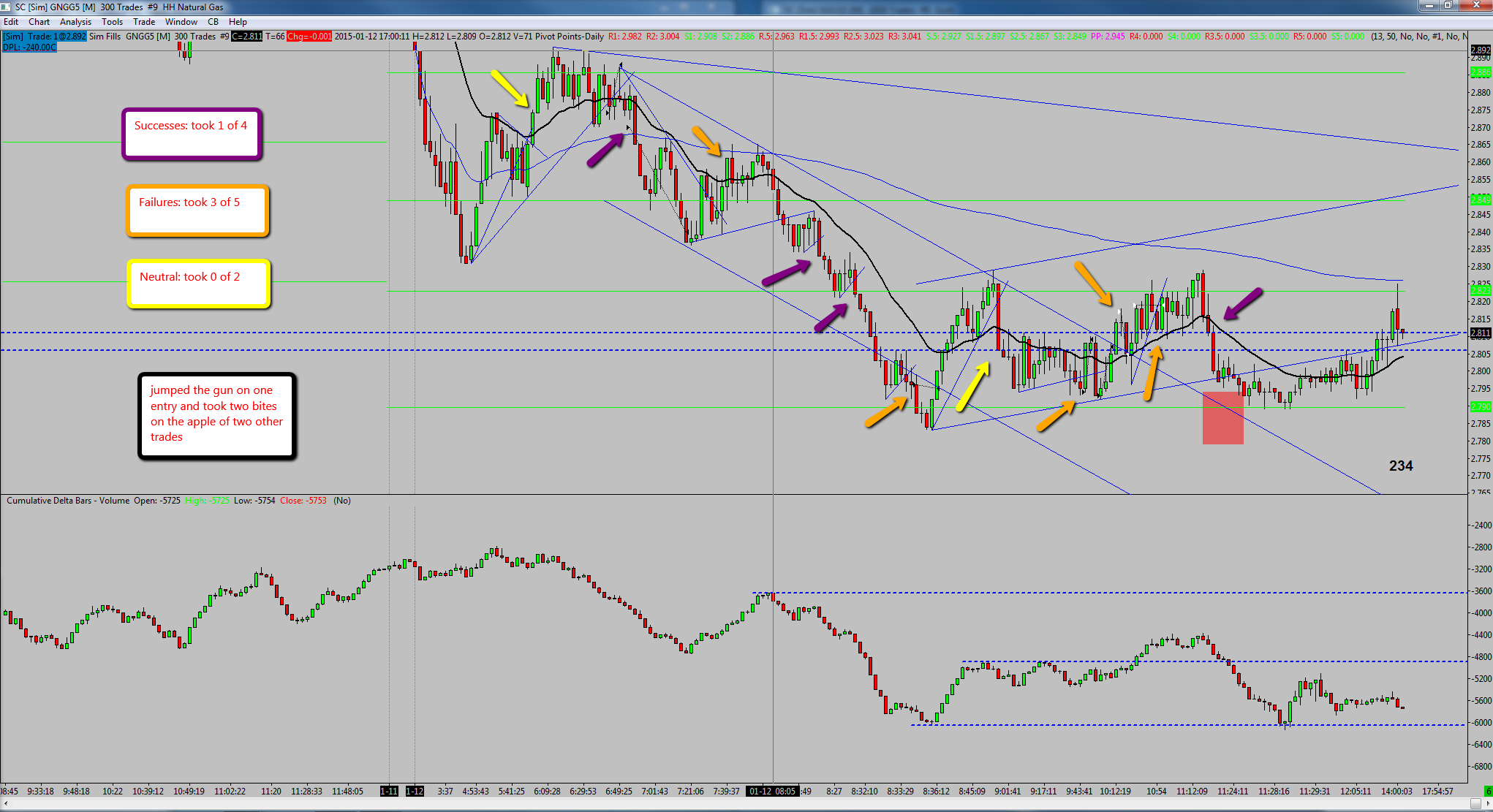1493x812 pixels.
Task: Click the "14:00:03" time axis label
Action: click(x=1396, y=791)
